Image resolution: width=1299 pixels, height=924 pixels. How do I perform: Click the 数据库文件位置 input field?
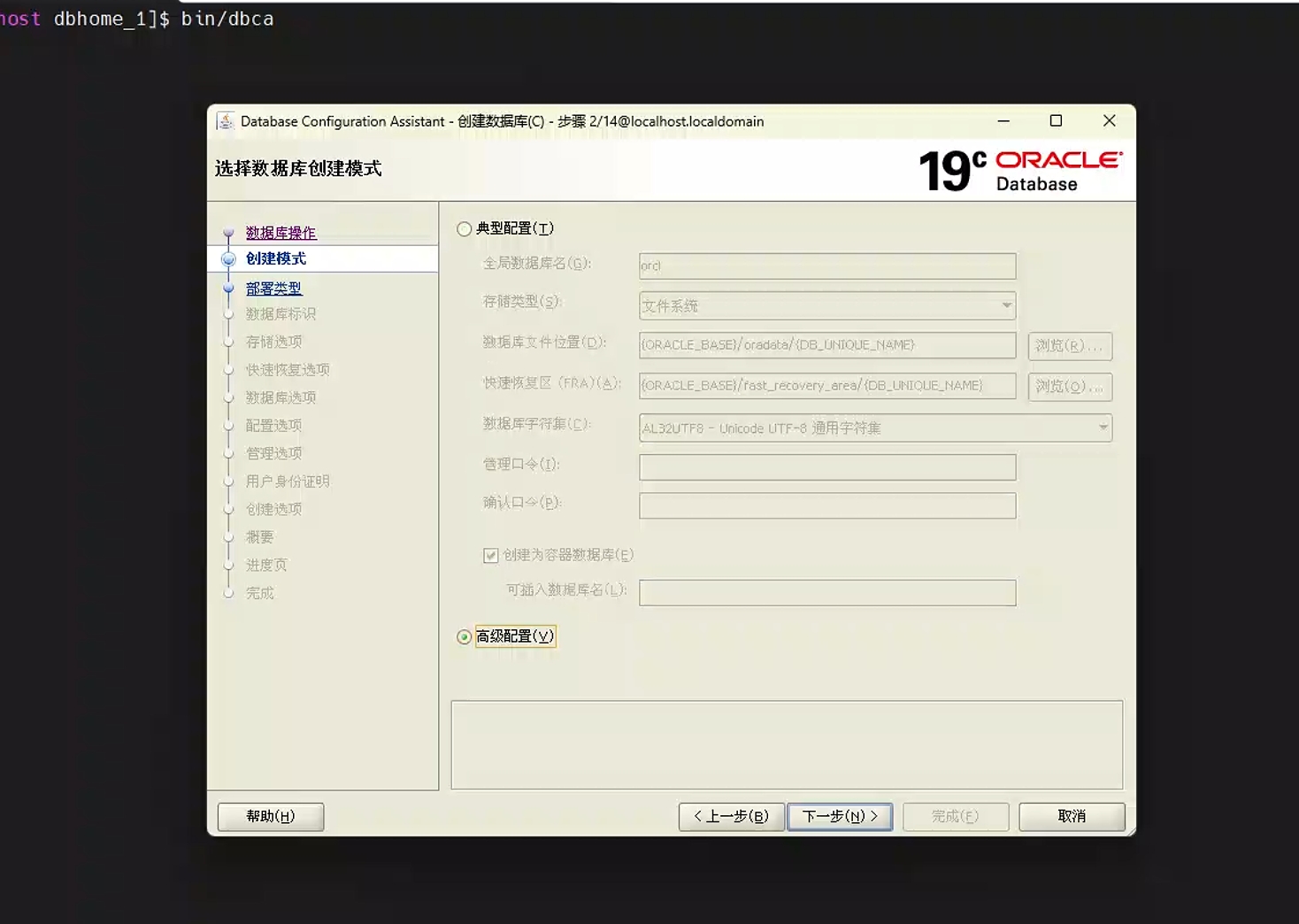point(827,345)
